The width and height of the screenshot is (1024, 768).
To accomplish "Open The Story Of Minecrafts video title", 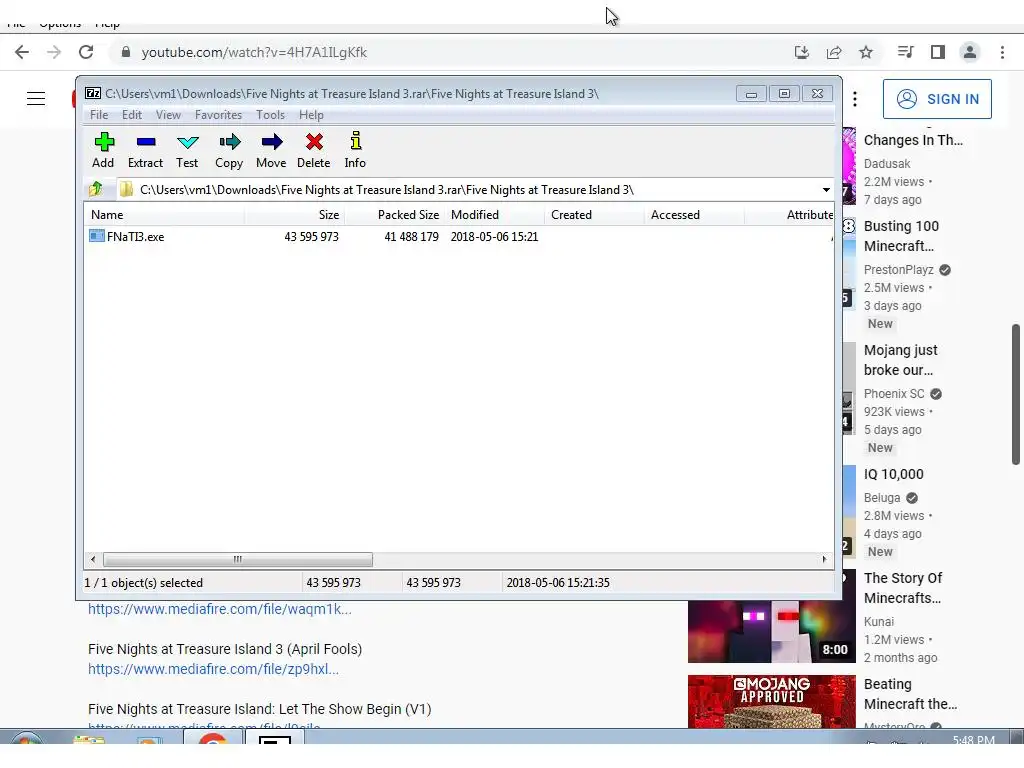I will [903, 588].
